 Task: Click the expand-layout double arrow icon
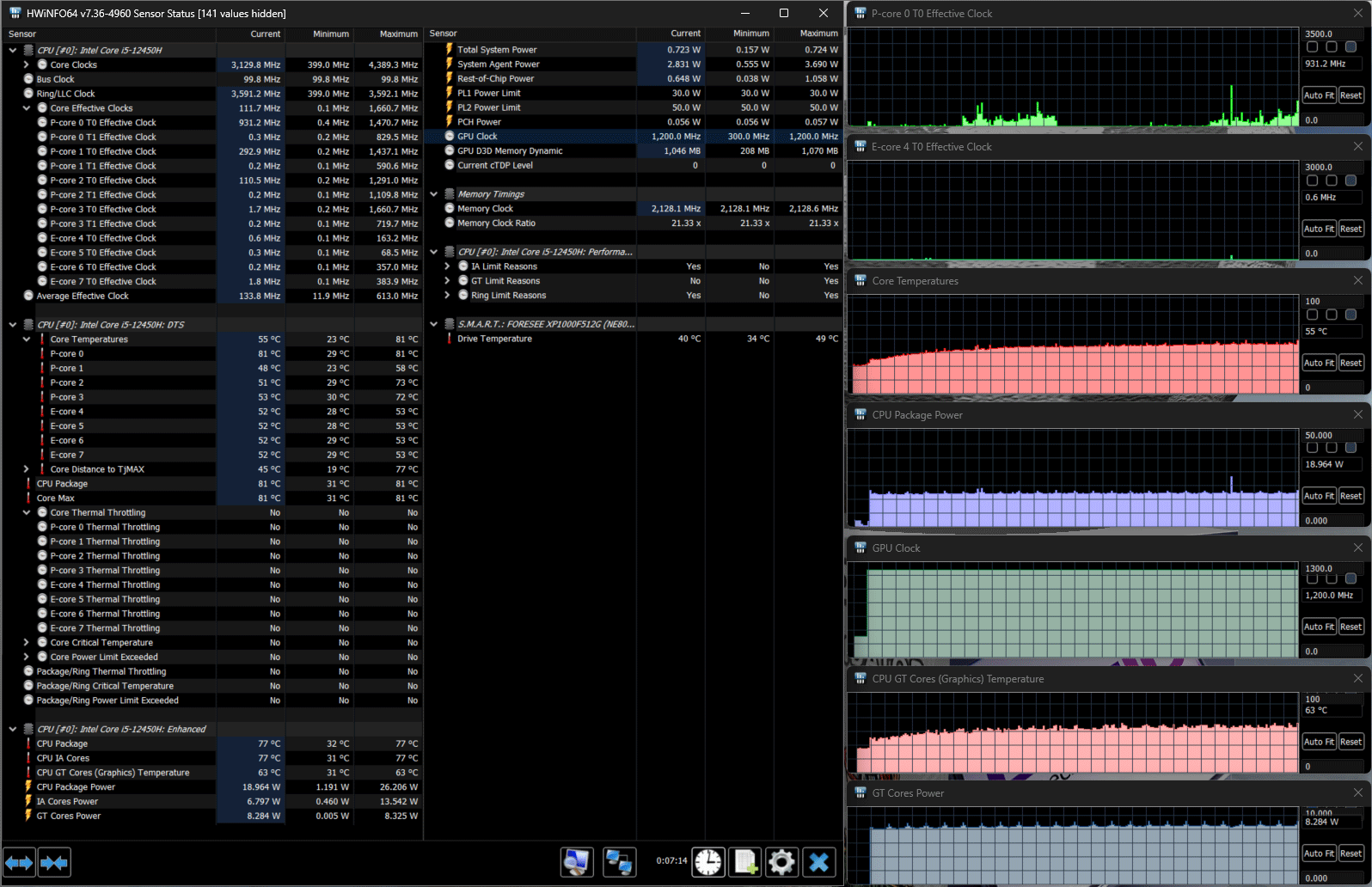(x=19, y=862)
